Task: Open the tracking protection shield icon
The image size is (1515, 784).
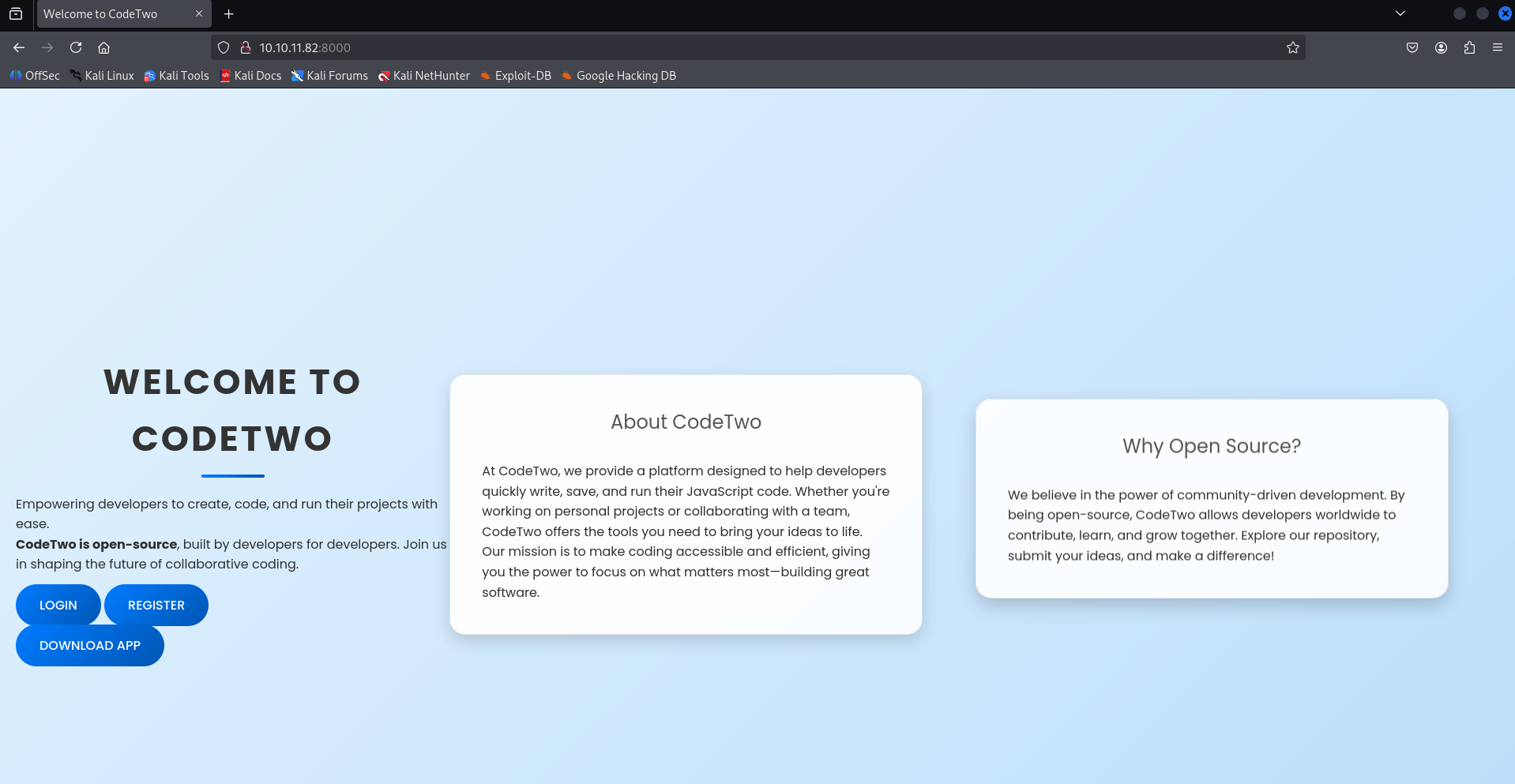Action: tap(224, 47)
